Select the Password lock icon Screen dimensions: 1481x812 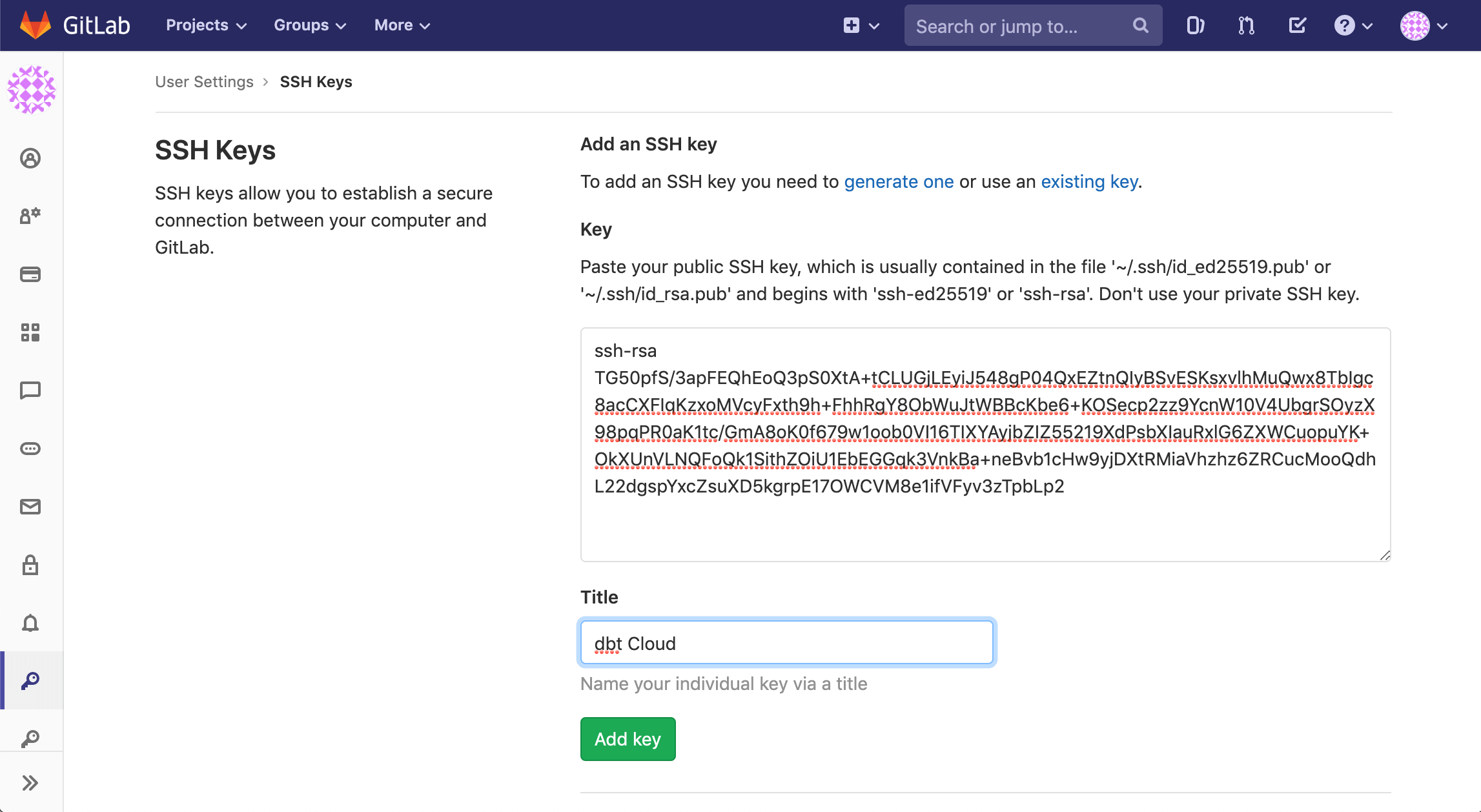tap(31, 565)
